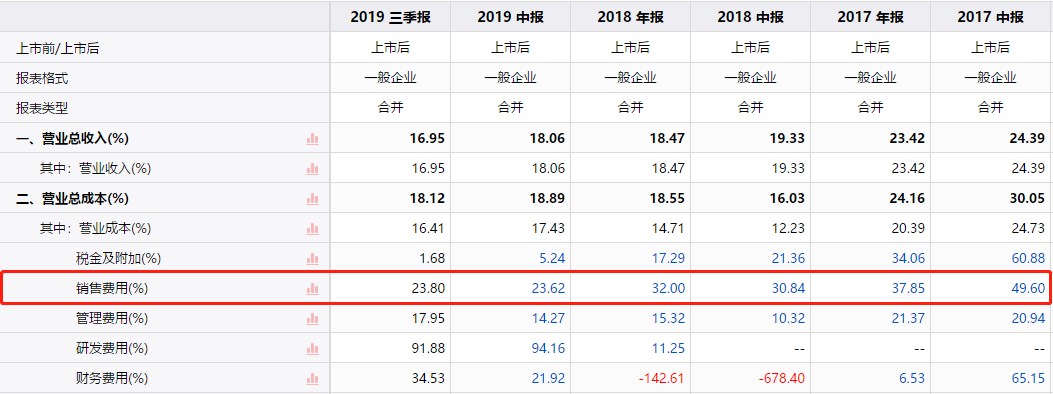Select the 报表类型 row label
Image resolution: width=1053 pixels, height=394 pixels.
42,107
